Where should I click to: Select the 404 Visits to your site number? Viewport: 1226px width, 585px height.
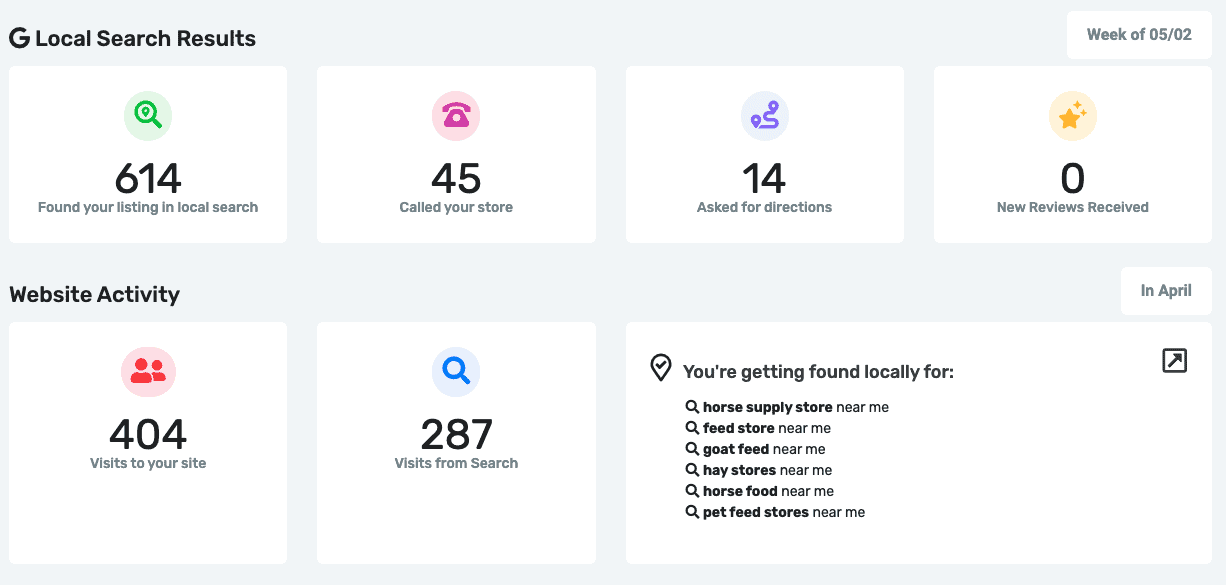[148, 435]
